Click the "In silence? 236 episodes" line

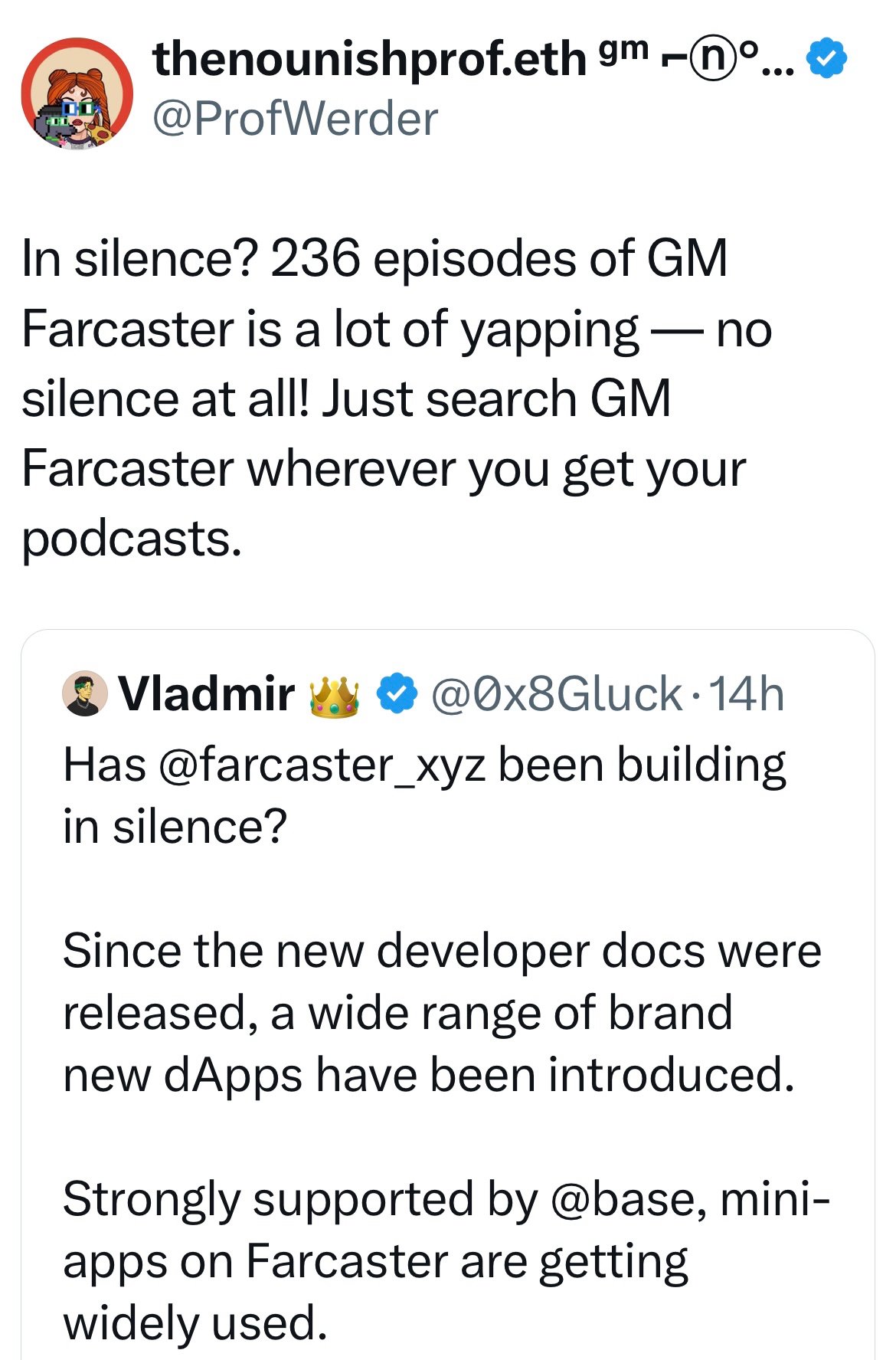[374, 259]
